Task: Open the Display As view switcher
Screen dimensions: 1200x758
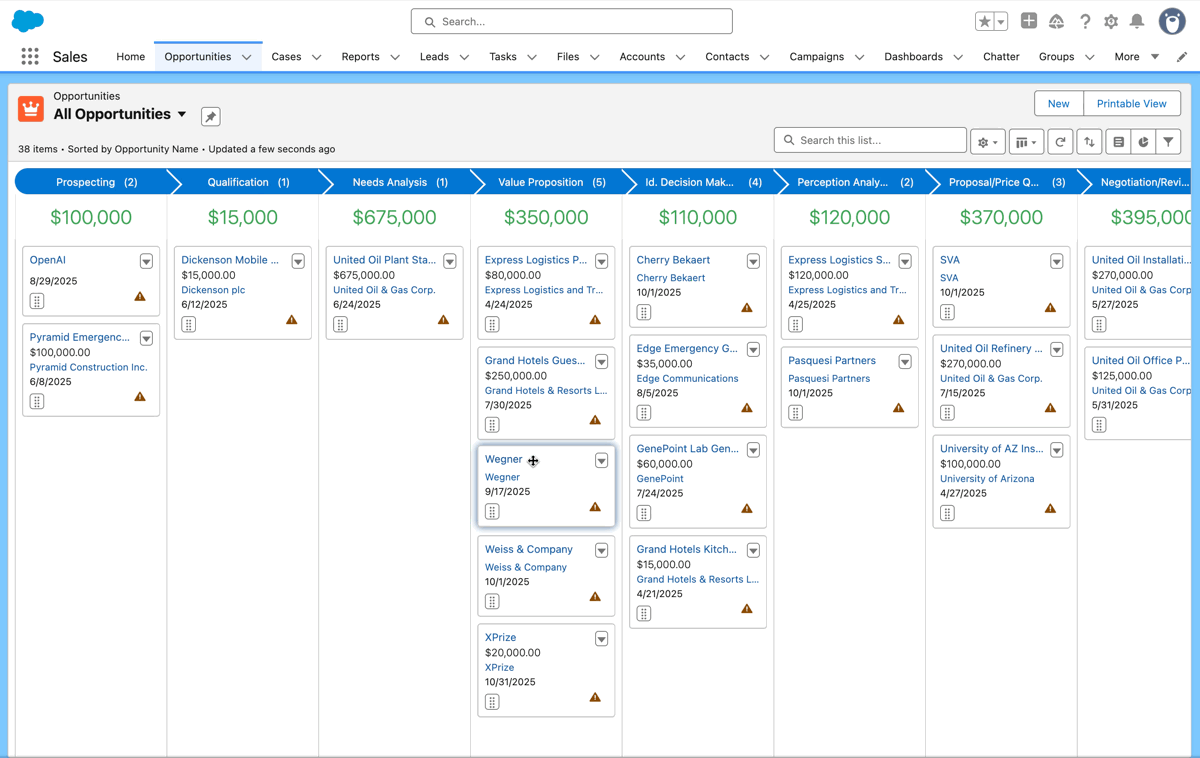Action: point(1026,142)
